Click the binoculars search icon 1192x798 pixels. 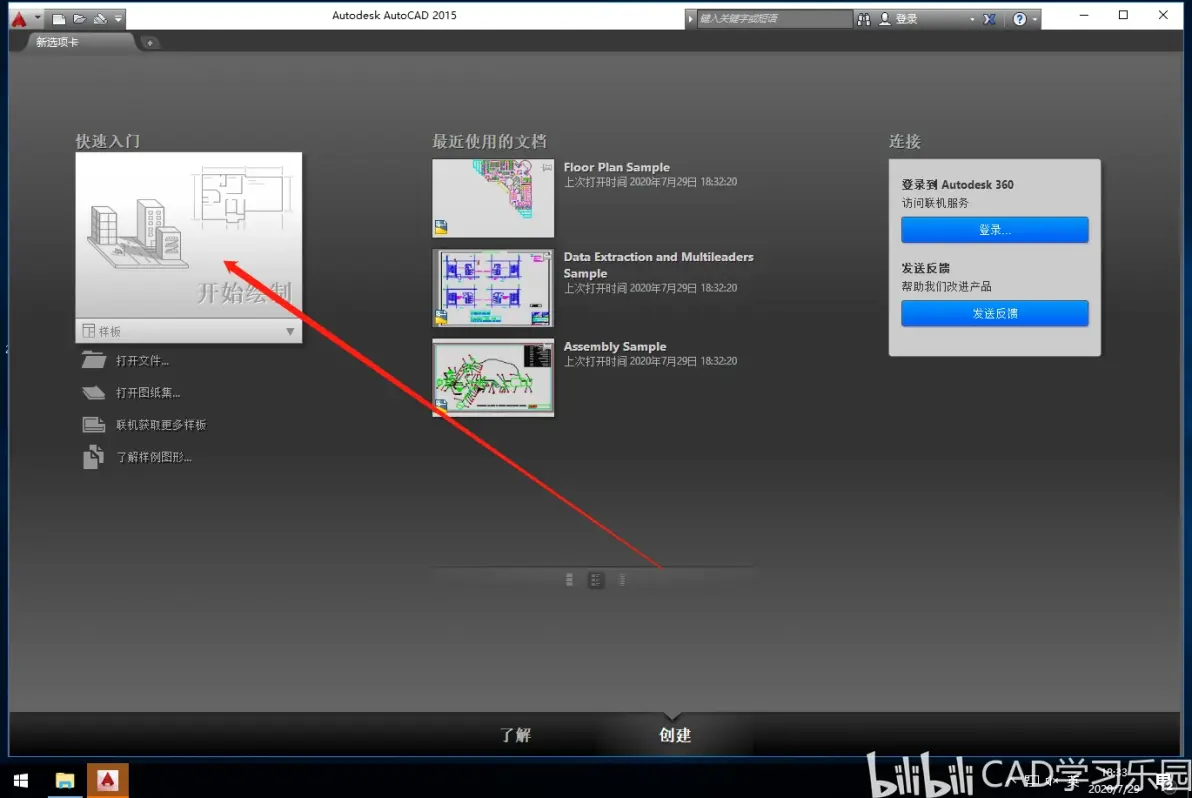click(x=864, y=19)
